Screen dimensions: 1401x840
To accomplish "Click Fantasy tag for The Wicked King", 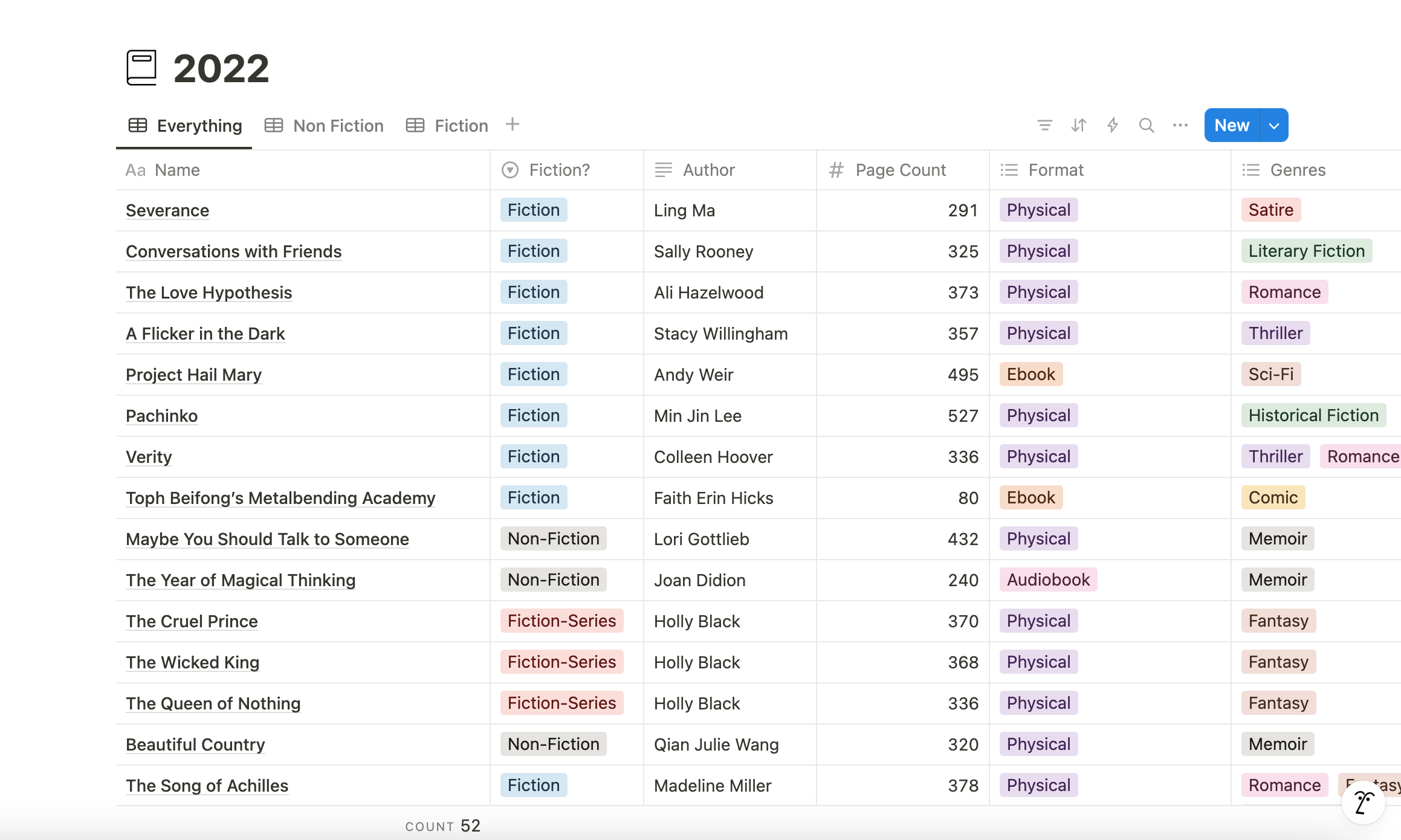I will click(1279, 662).
